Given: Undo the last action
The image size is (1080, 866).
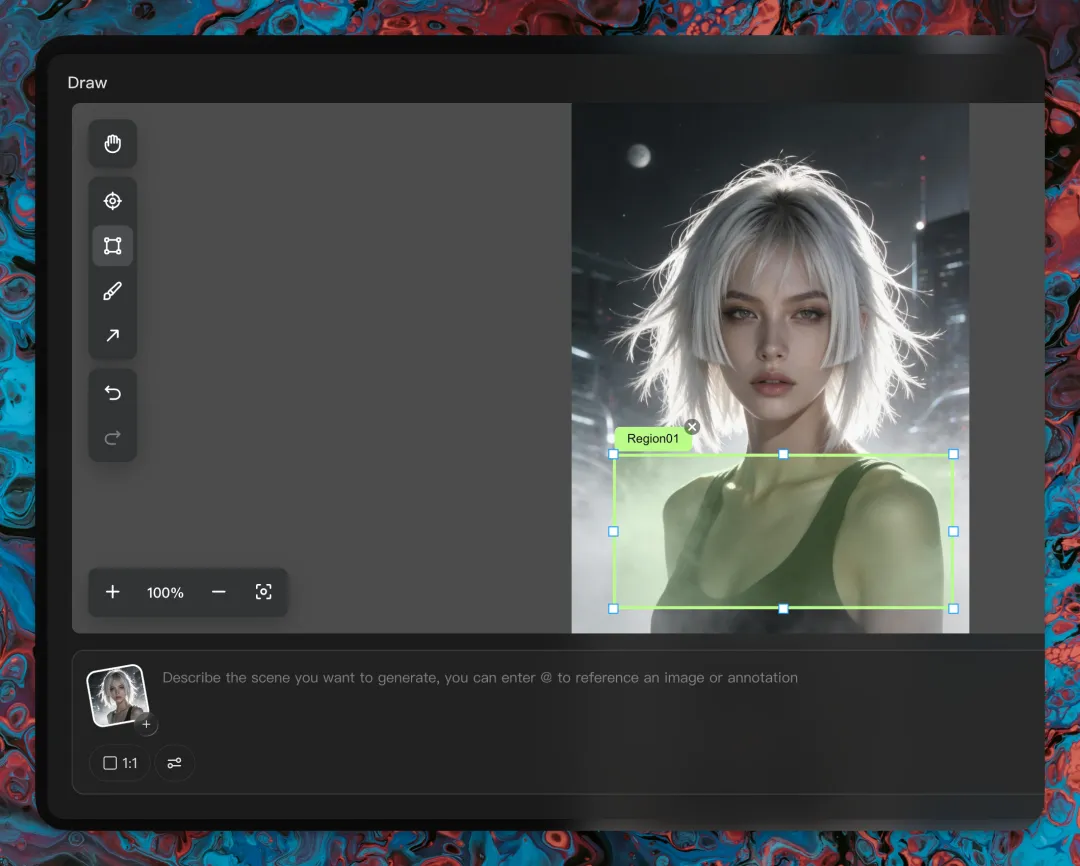Looking at the screenshot, I should 112,393.
